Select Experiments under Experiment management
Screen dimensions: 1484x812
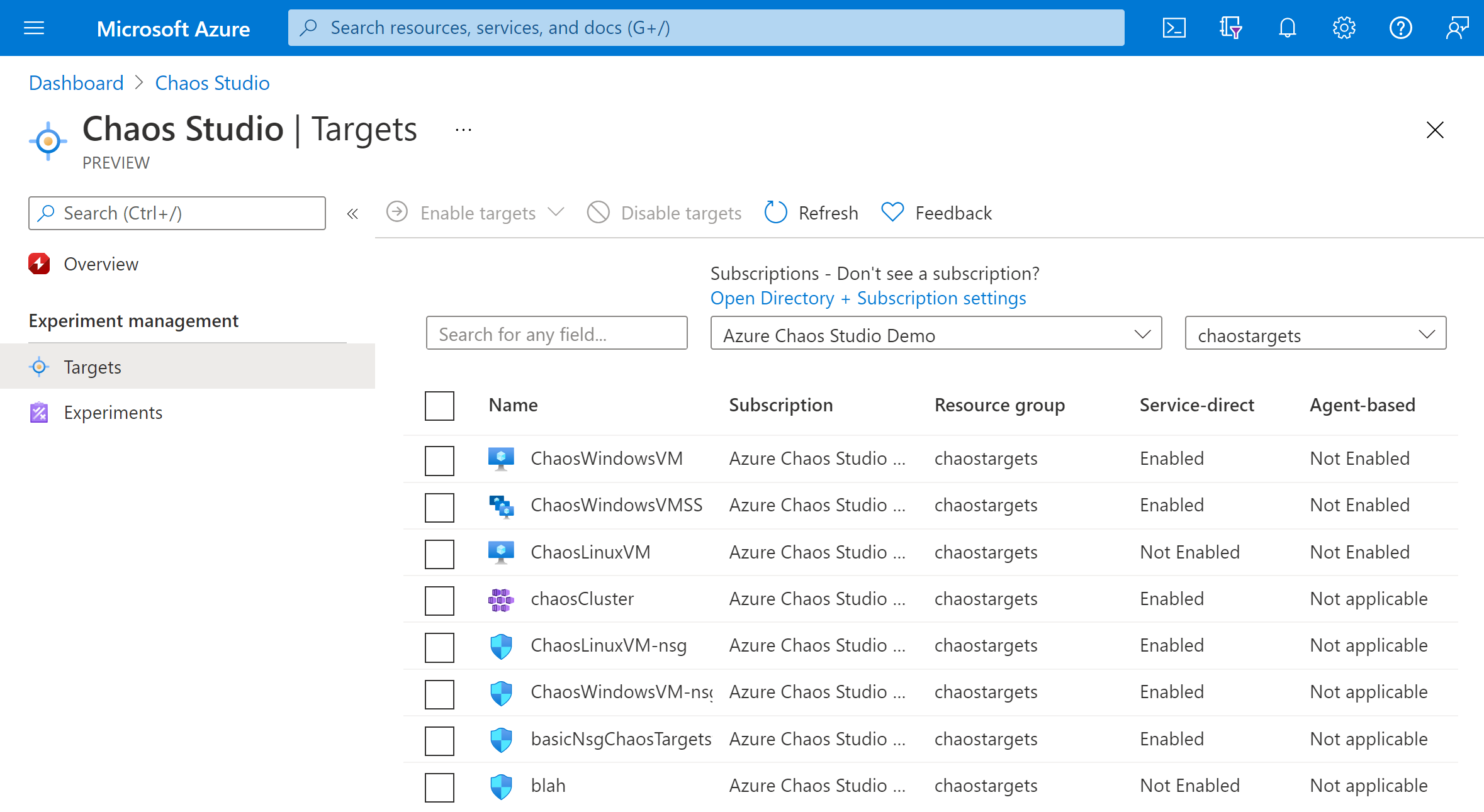click(x=113, y=412)
